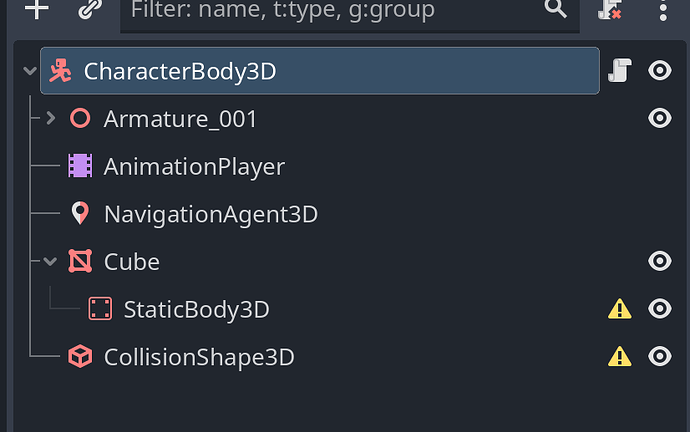Toggle StaticBody3D visibility eye
This screenshot has height=432, width=690.
(660, 308)
